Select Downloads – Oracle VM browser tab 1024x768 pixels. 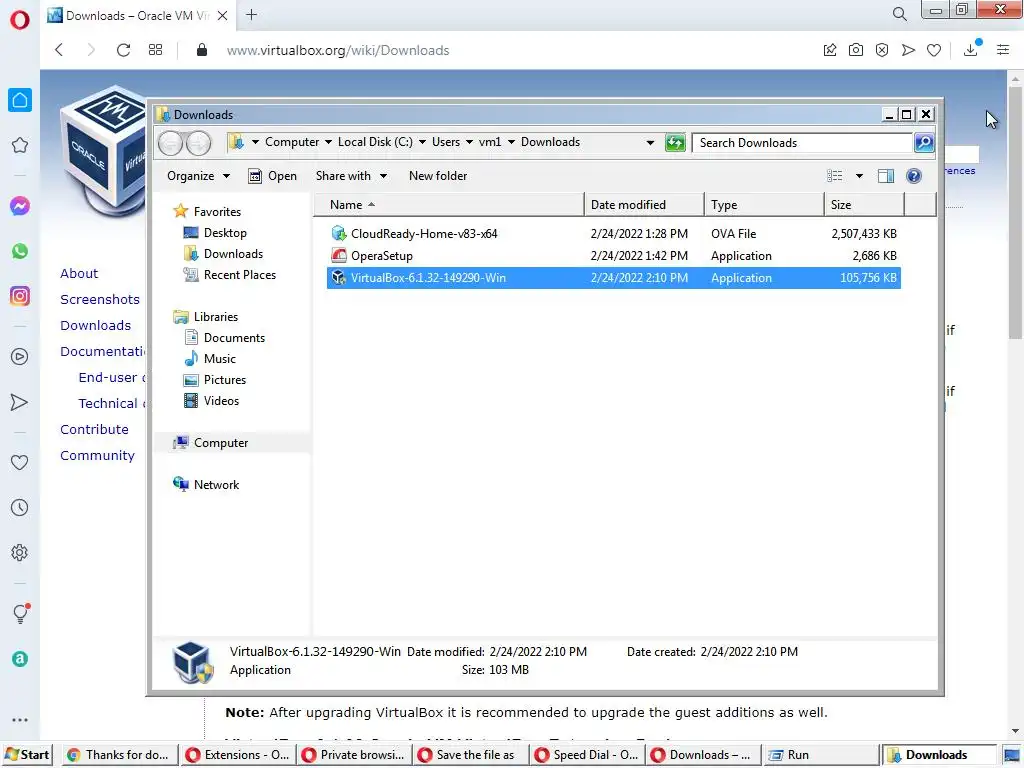[137, 16]
